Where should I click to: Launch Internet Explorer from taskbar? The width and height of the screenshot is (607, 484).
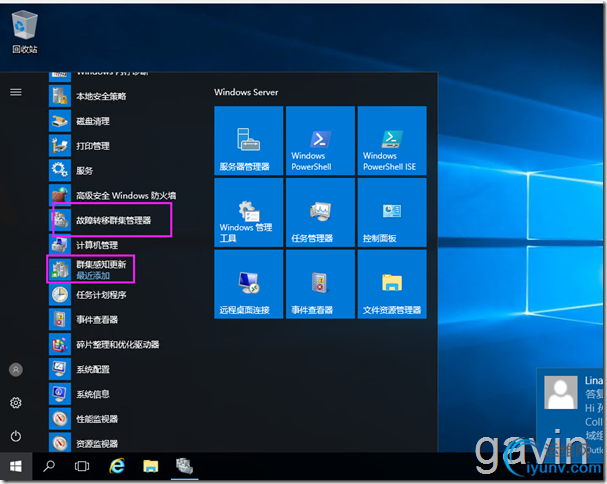click(x=117, y=466)
